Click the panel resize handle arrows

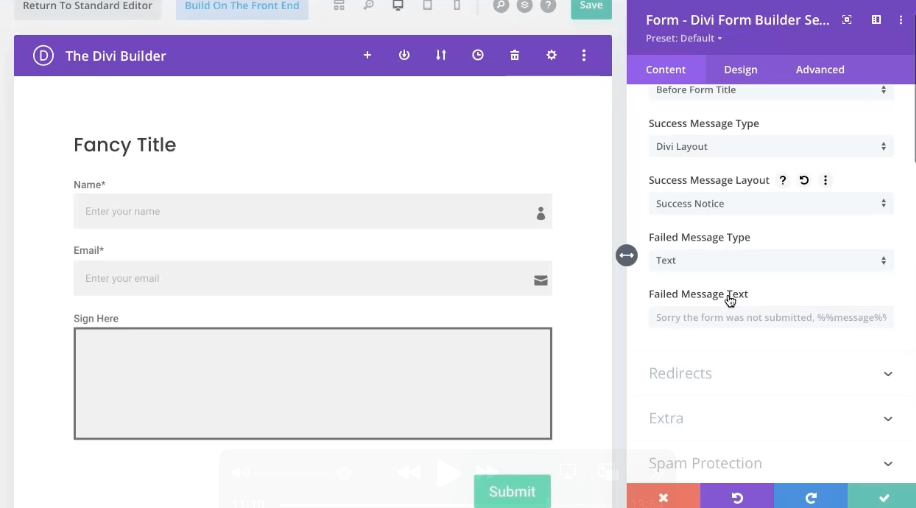(x=626, y=255)
